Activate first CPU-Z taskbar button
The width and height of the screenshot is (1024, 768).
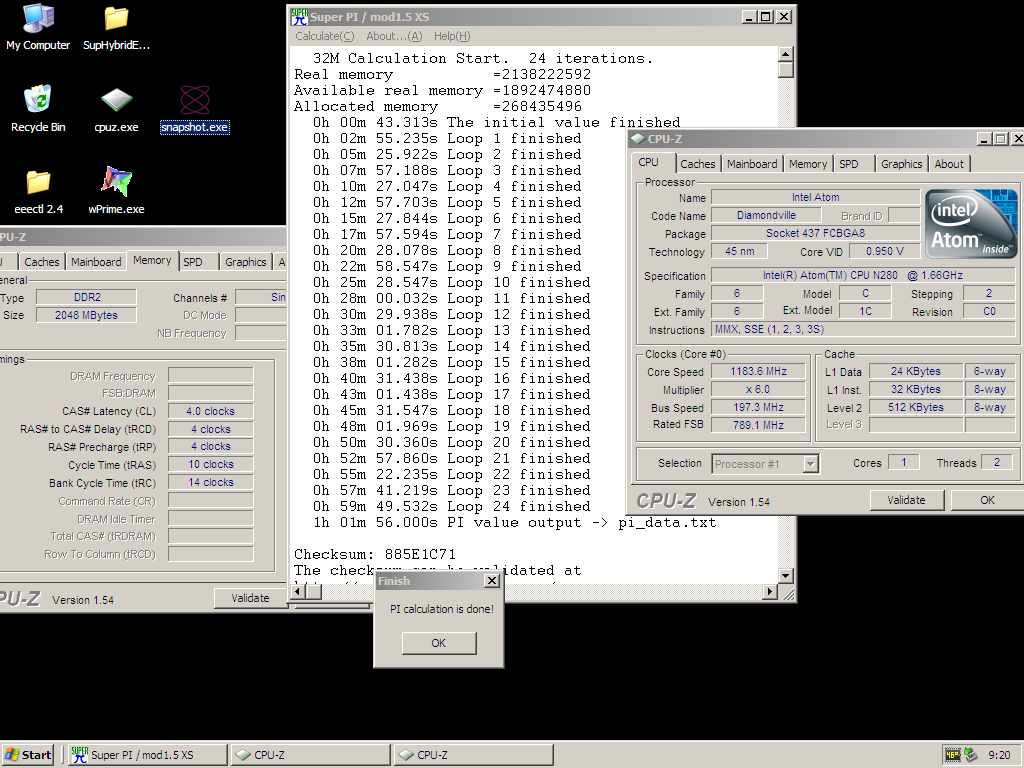click(311, 755)
